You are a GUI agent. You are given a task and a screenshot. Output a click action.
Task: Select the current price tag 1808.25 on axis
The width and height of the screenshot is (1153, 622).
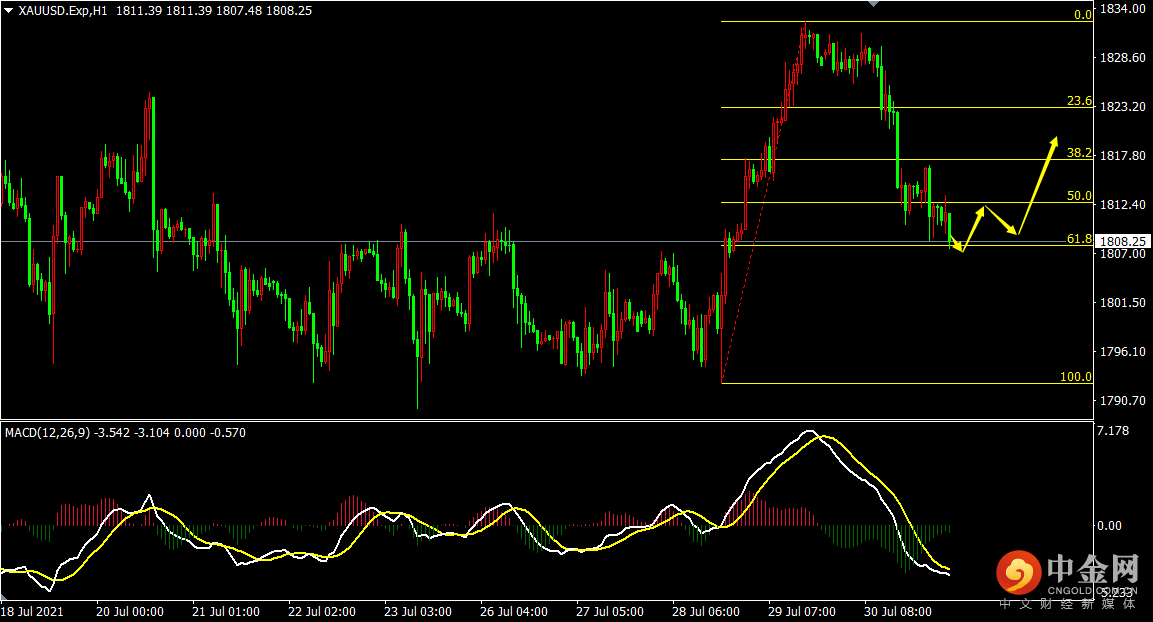(1122, 241)
